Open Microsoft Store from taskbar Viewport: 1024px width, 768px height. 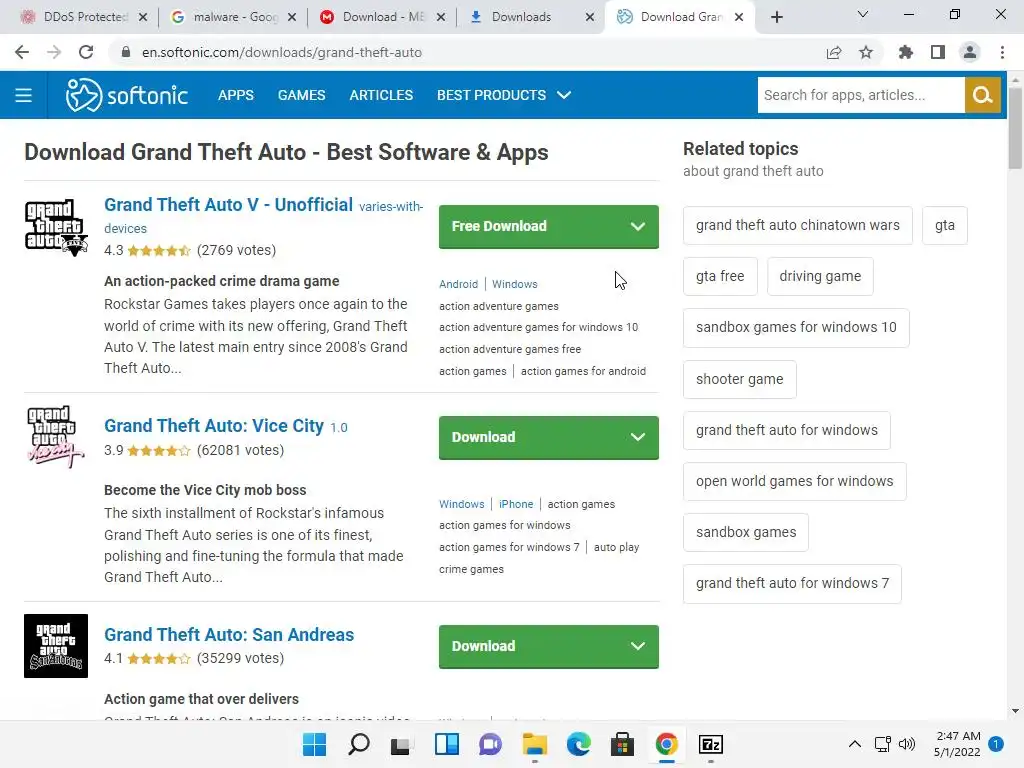point(622,744)
